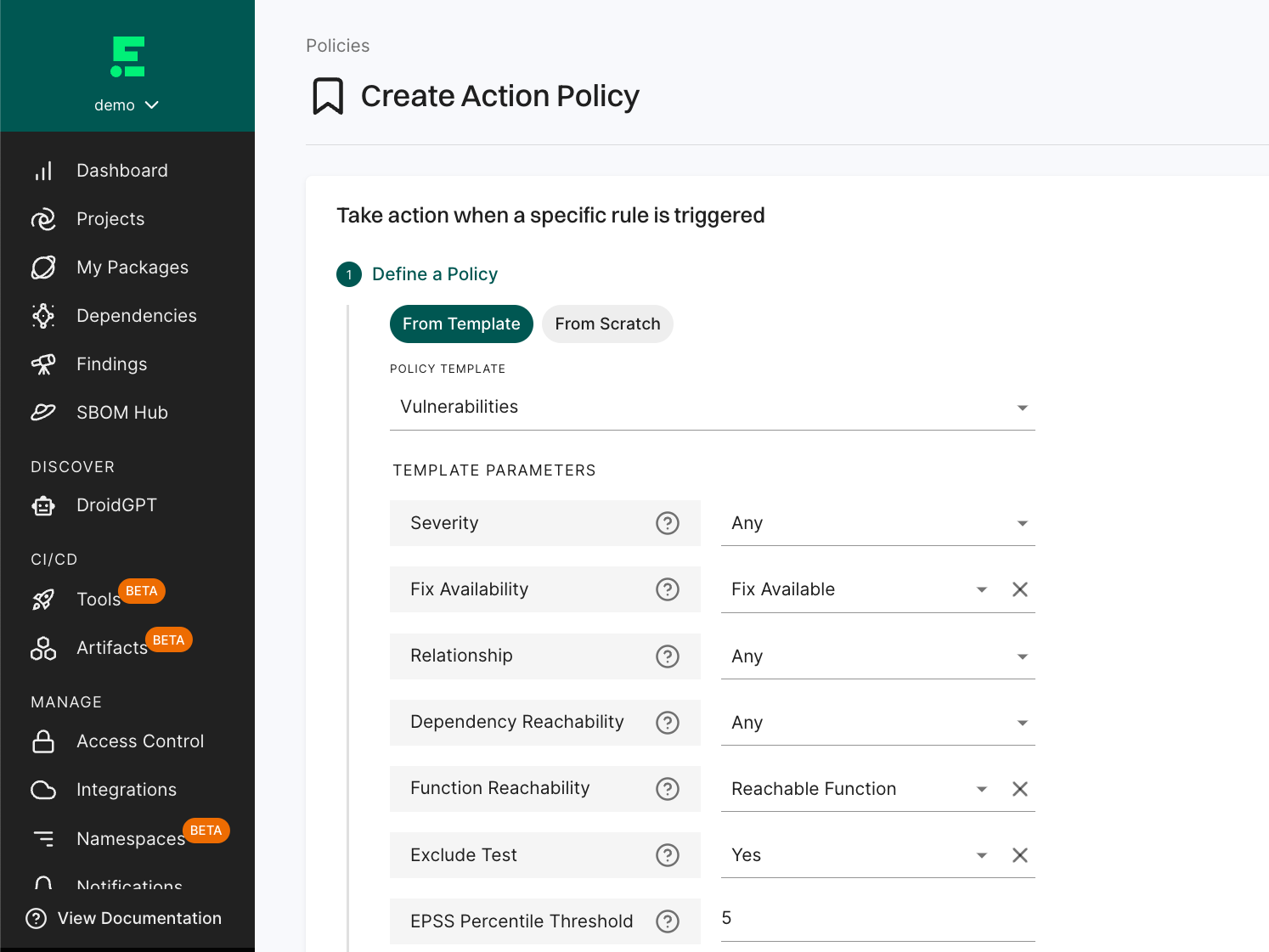Image resolution: width=1269 pixels, height=952 pixels.
Task: Open the SBOM Hub icon
Action: pos(43,413)
